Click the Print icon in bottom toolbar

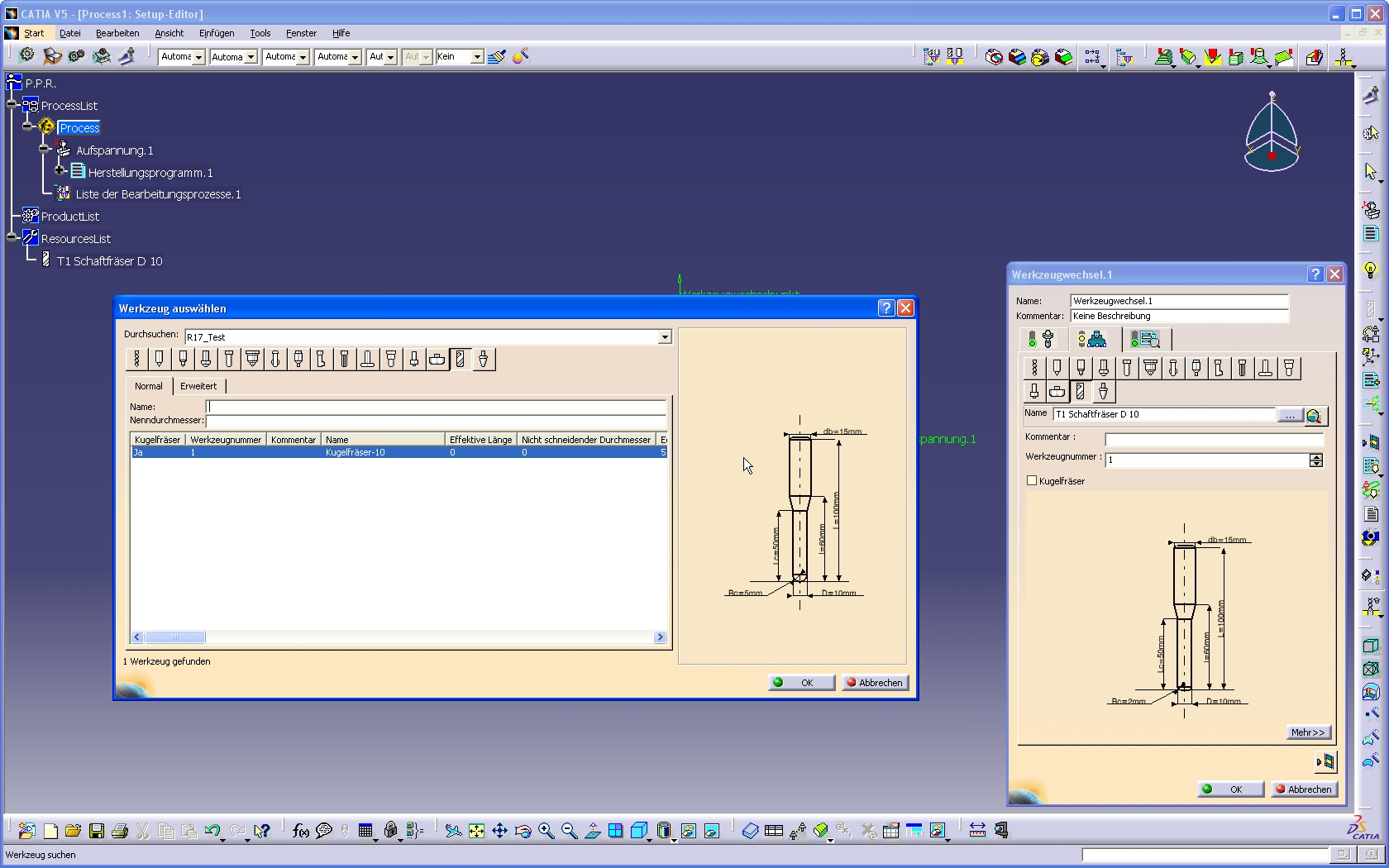120,831
